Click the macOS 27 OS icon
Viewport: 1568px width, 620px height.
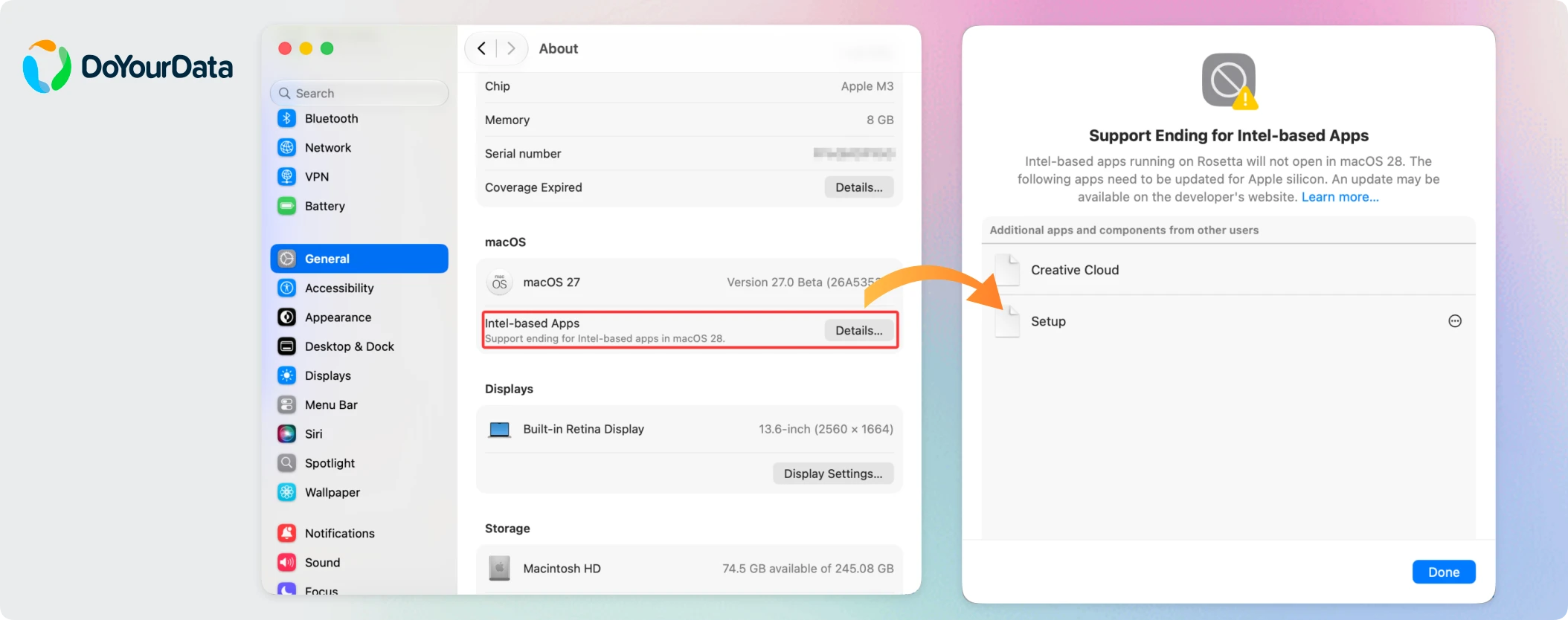click(x=499, y=282)
